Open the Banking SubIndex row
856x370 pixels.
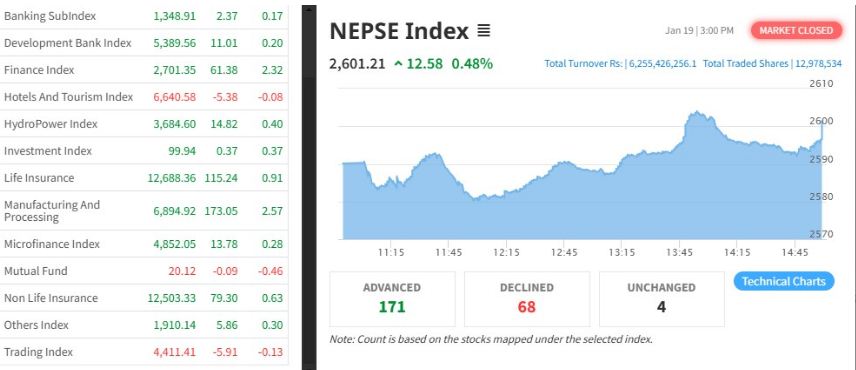coord(144,16)
